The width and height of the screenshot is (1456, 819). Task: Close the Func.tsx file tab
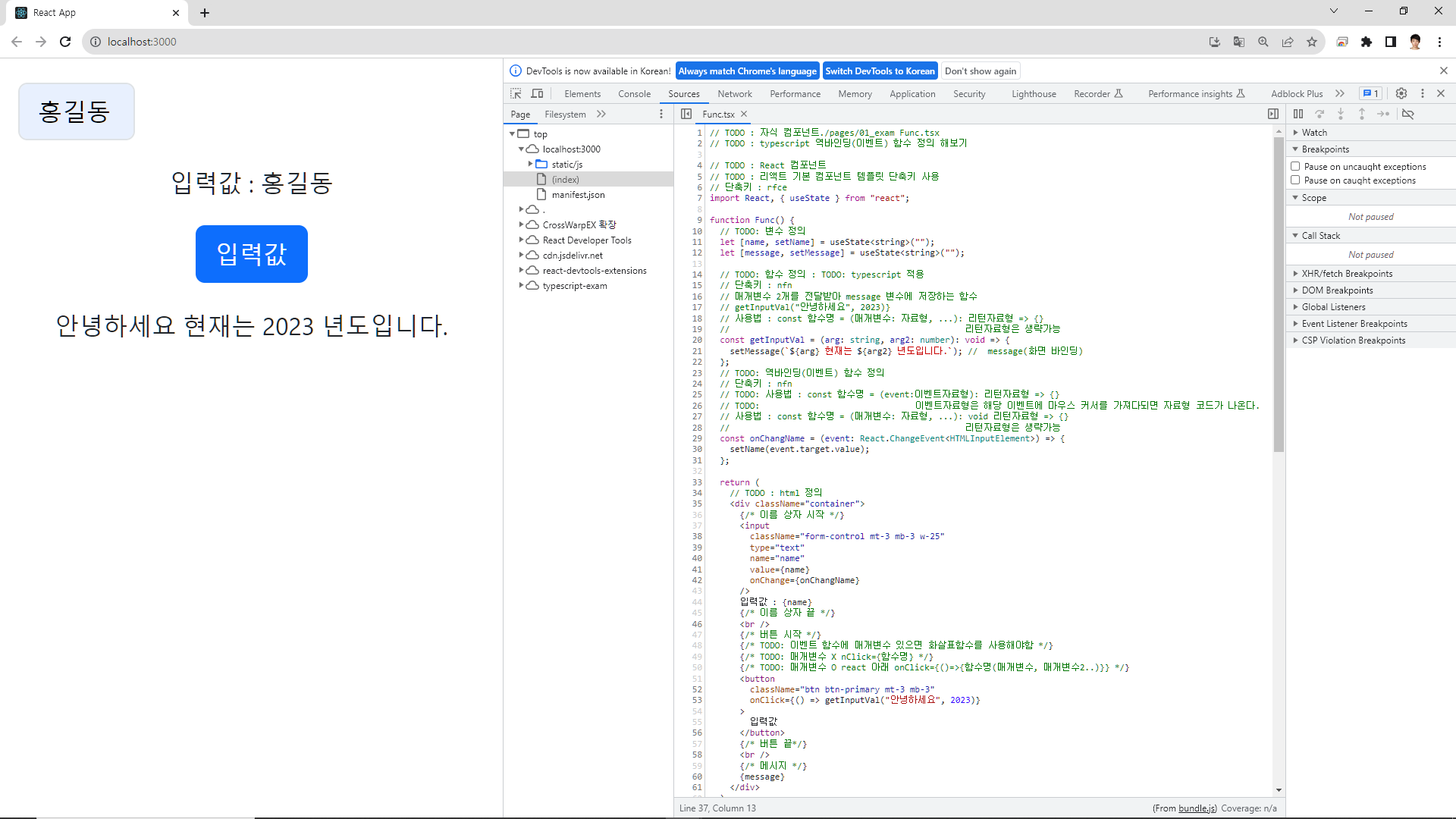point(744,114)
